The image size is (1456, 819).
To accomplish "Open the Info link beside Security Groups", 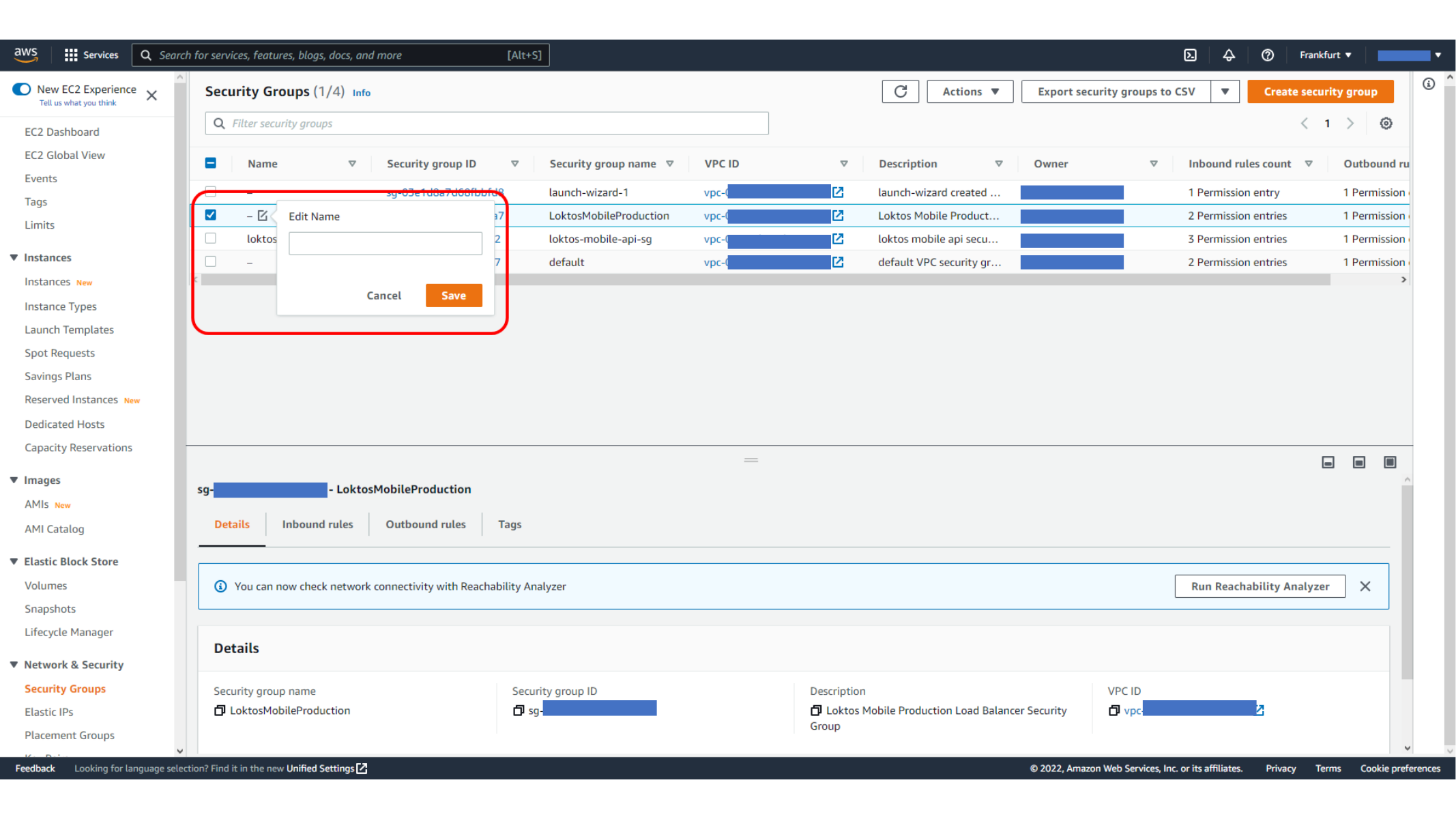I will [362, 93].
